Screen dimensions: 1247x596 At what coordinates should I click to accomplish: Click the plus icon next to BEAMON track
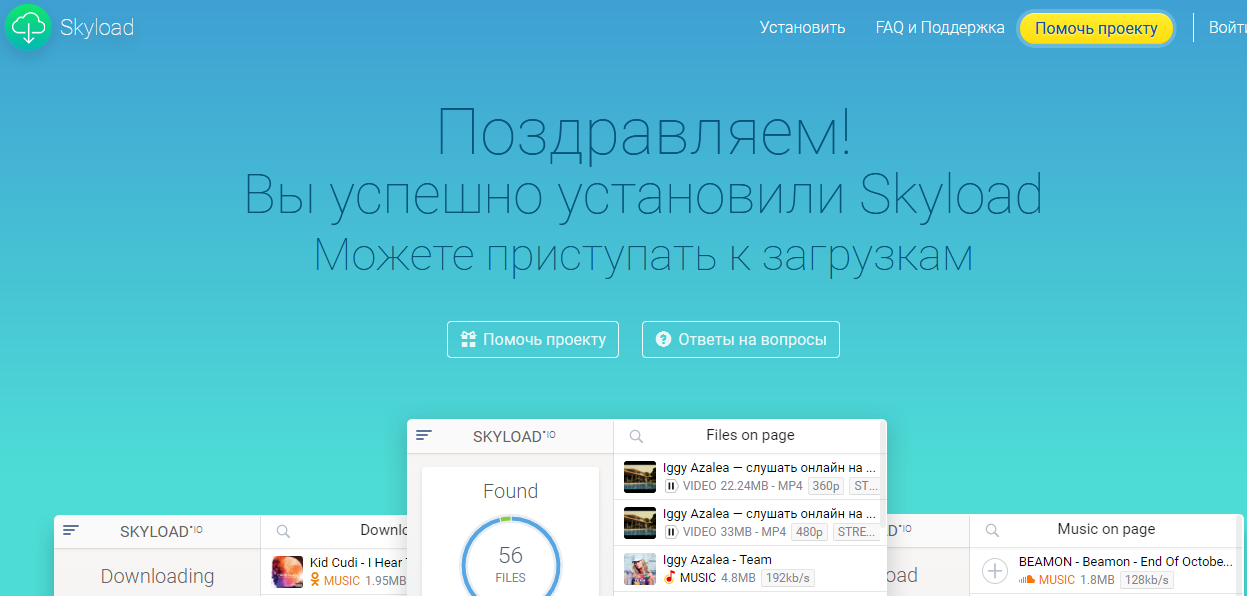(x=995, y=571)
